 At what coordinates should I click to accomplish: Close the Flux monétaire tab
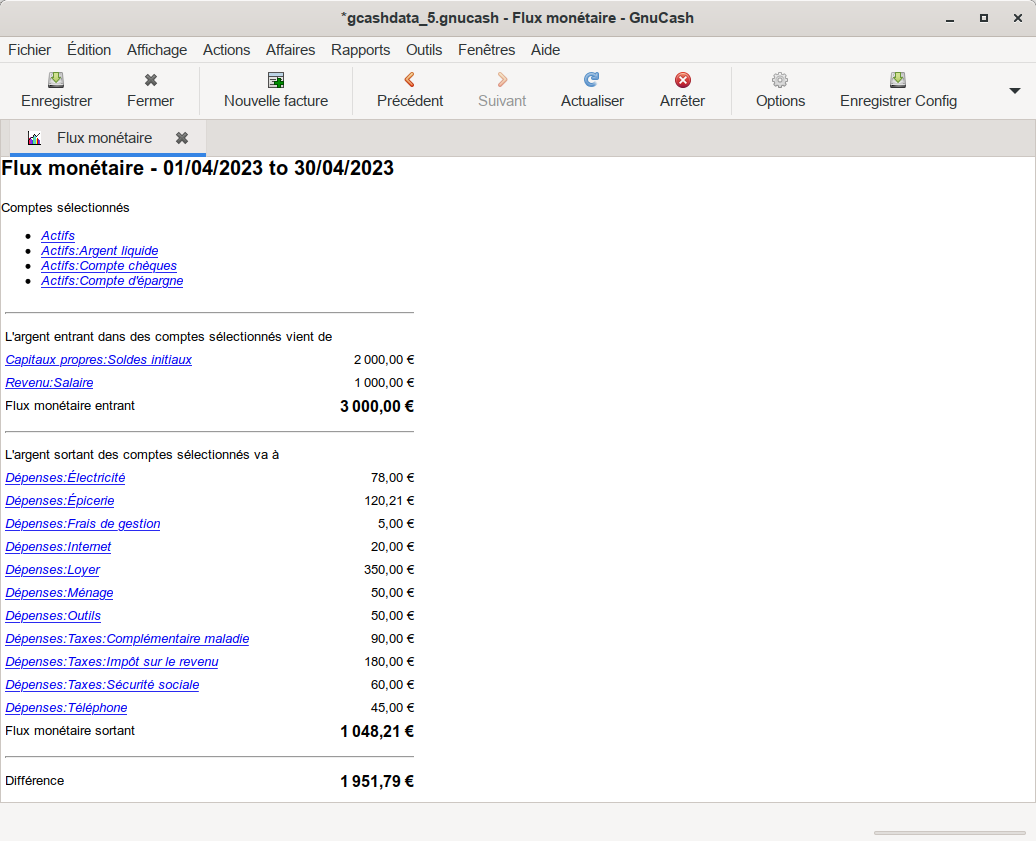(182, 138)
